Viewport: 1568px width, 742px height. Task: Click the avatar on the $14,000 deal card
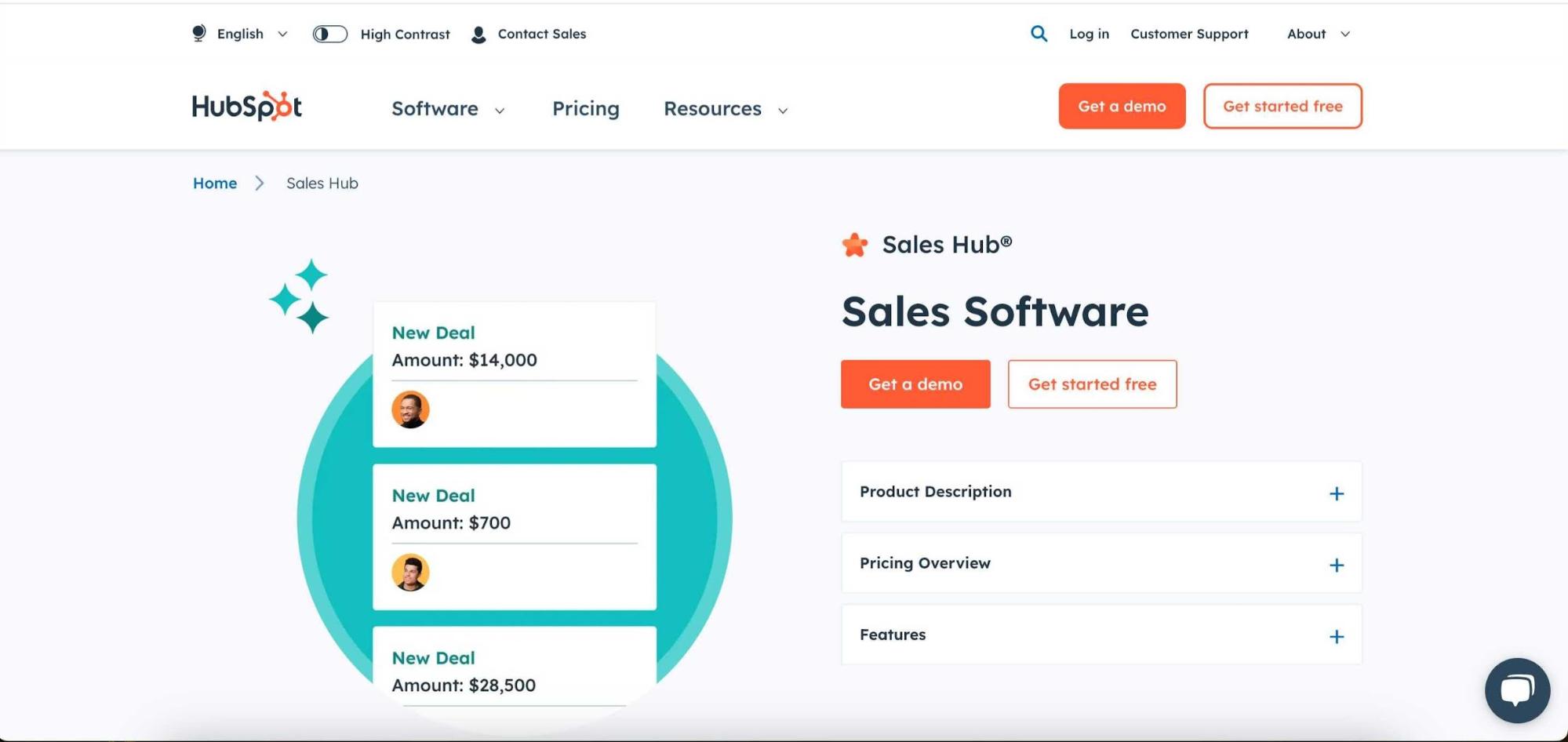point(411,409)
